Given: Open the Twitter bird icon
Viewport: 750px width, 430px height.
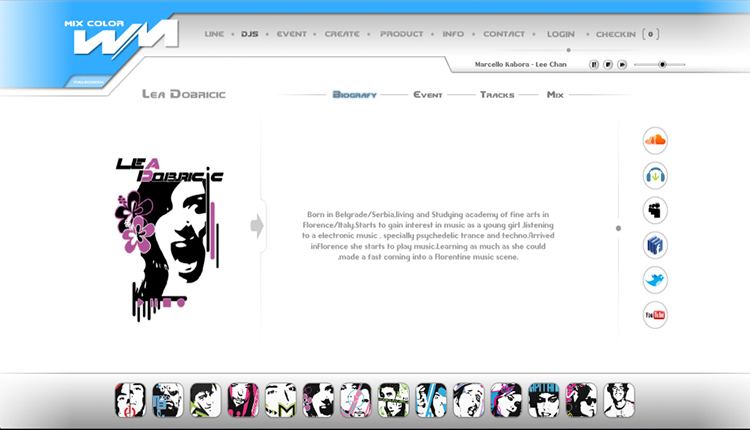Looking at the screenshot, I should coord(655,280).
